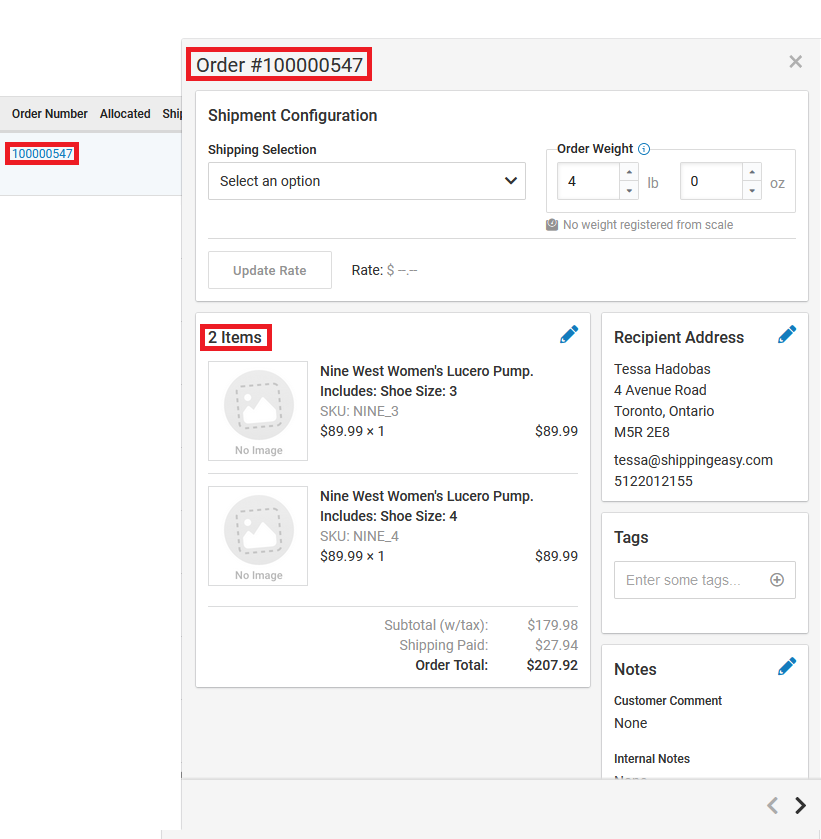Viewport: 821px width, 839px height.
Task: Open the Notes editor pencil icon
Action: pos(787,665)
